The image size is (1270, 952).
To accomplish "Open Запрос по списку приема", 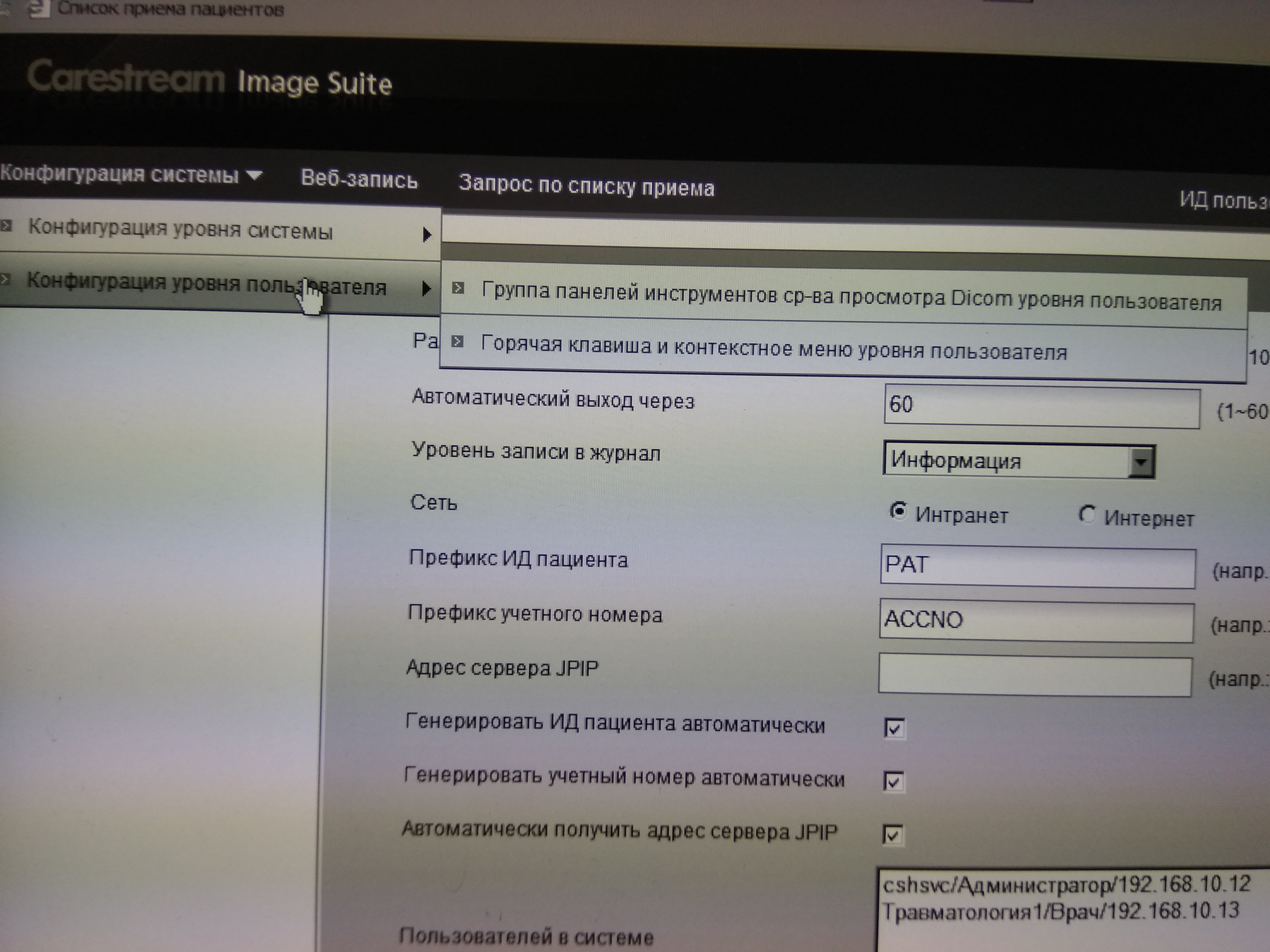I will (x=586, y=186).
